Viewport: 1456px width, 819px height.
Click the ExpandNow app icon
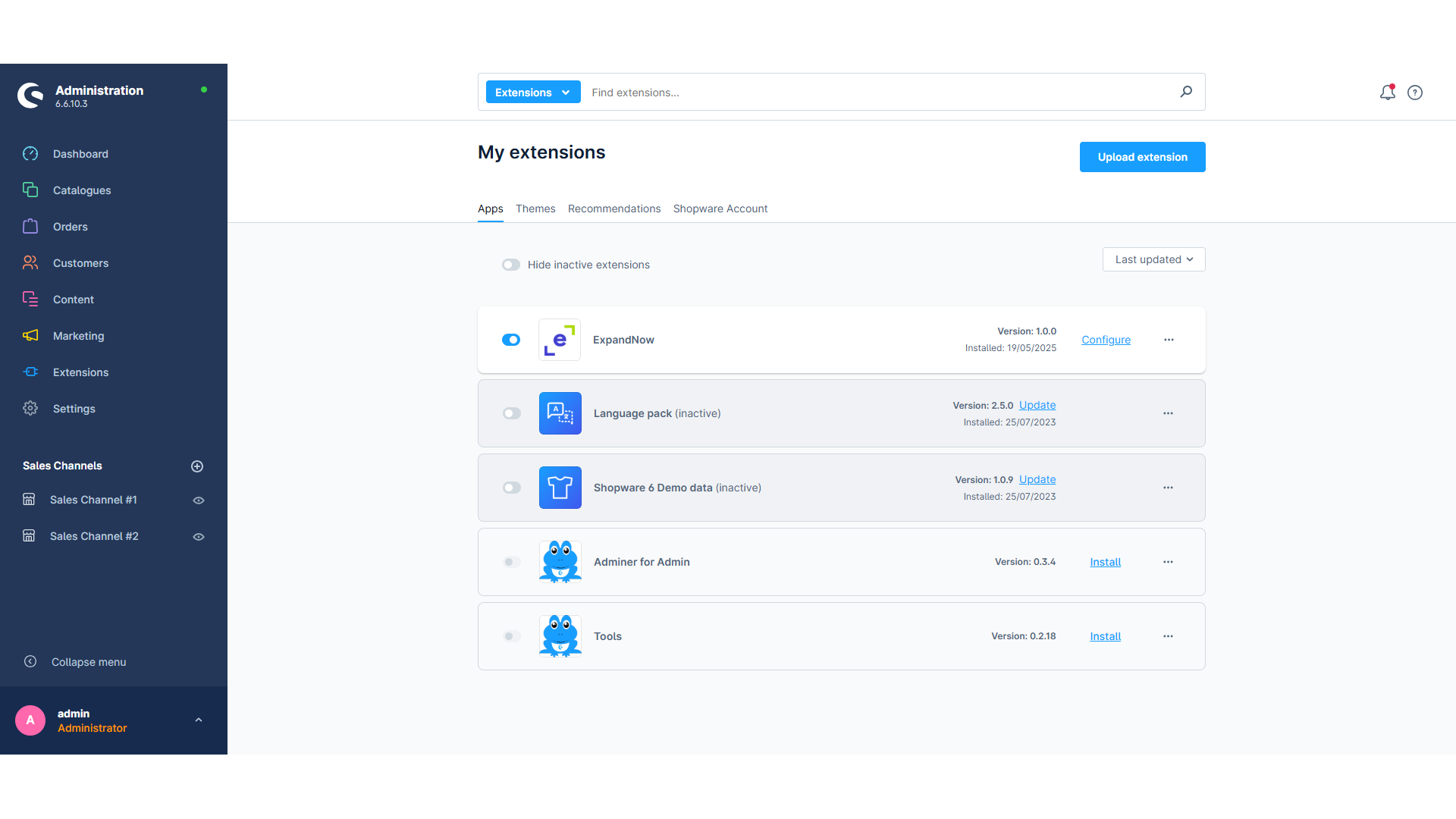pos(560,340)
